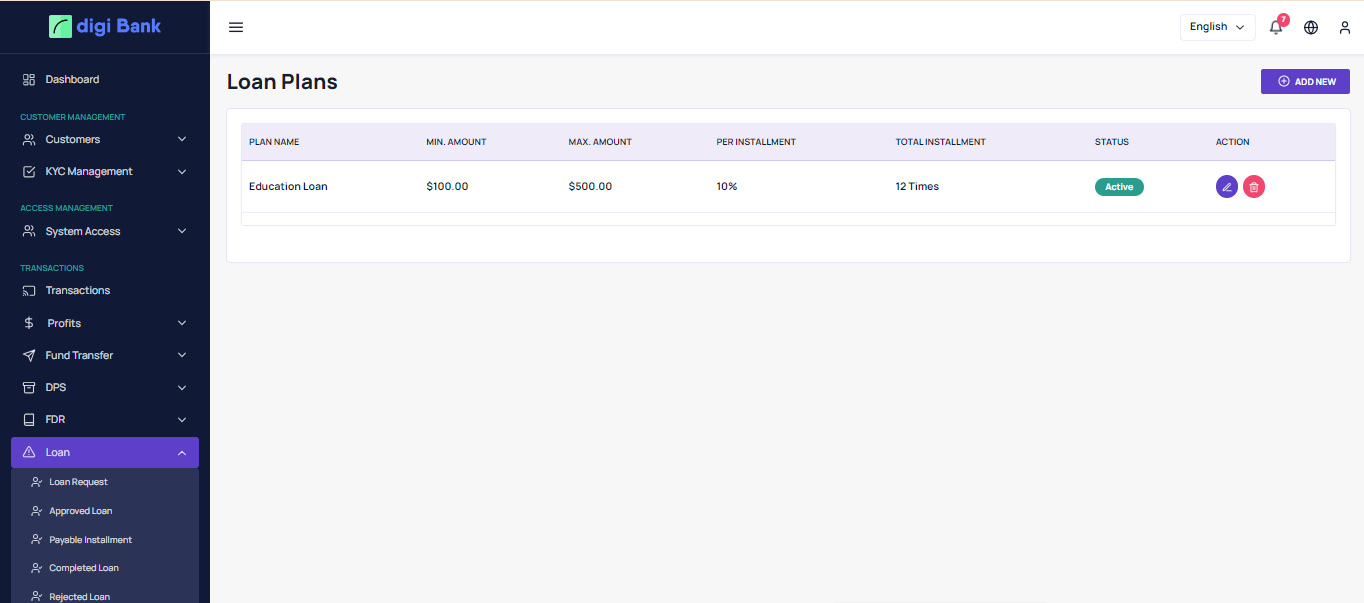Screen dimensions: 1364x603
Task: Open the Payable Installment link
Action: point(90,540)
